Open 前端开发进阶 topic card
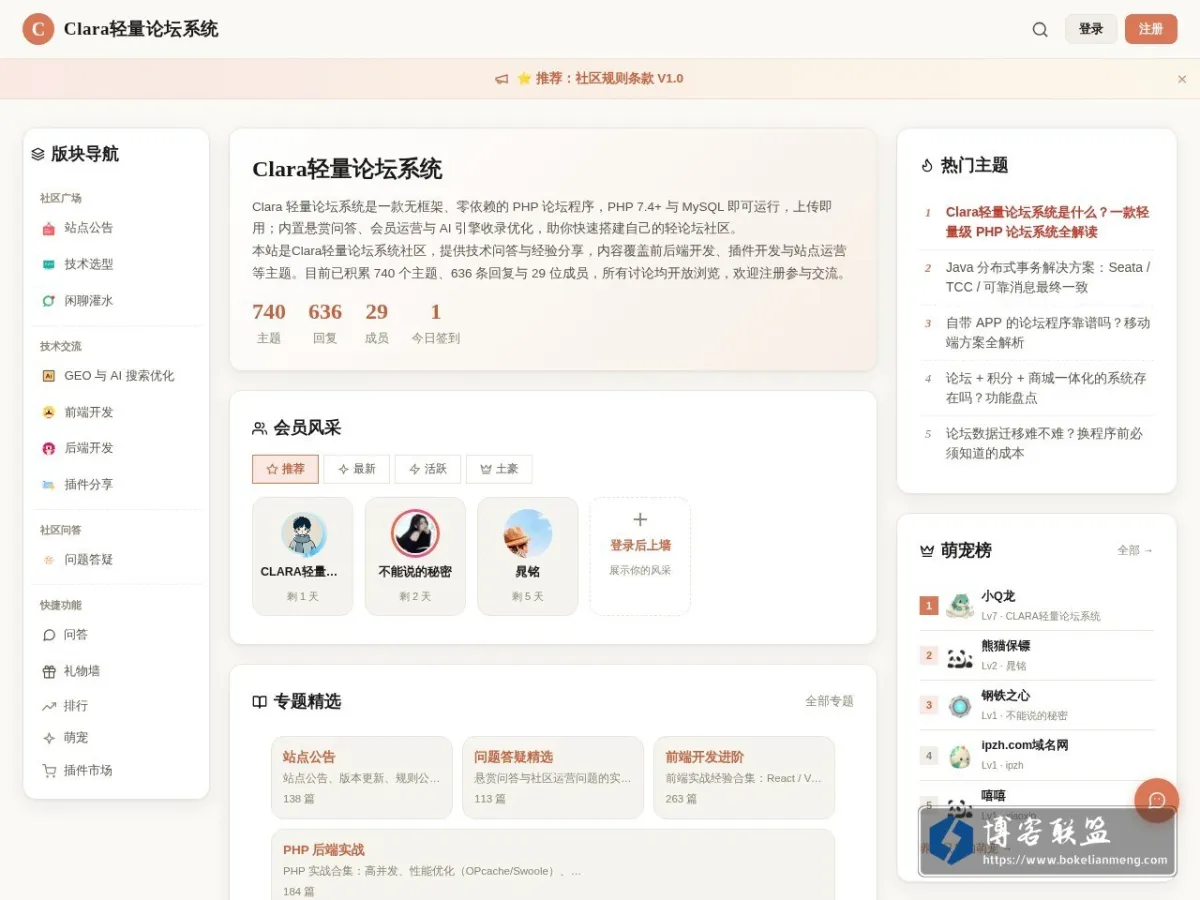 tap(744, 778)
